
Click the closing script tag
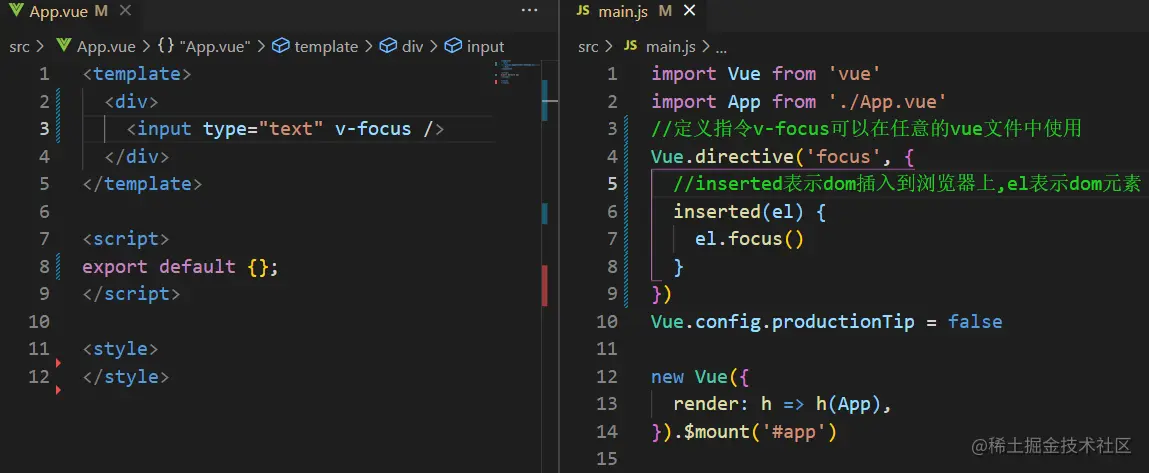point(131,294)
